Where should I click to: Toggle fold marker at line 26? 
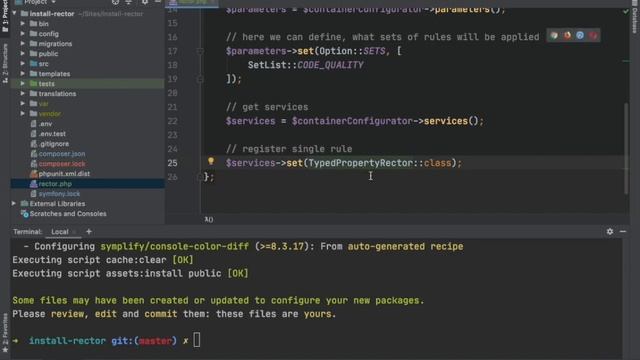point(200,177)
